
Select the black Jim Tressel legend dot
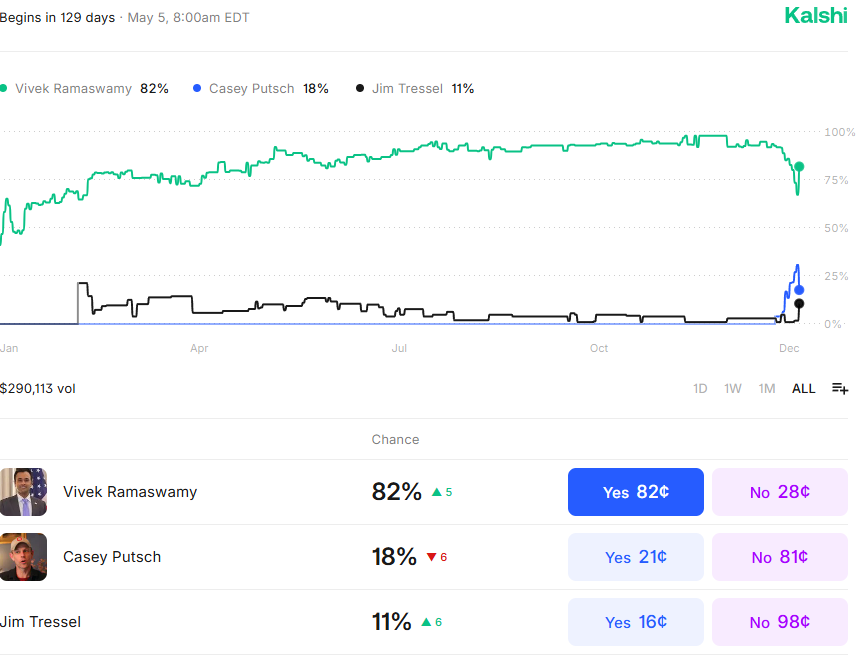pyautogui.click(x=360, y=88)
